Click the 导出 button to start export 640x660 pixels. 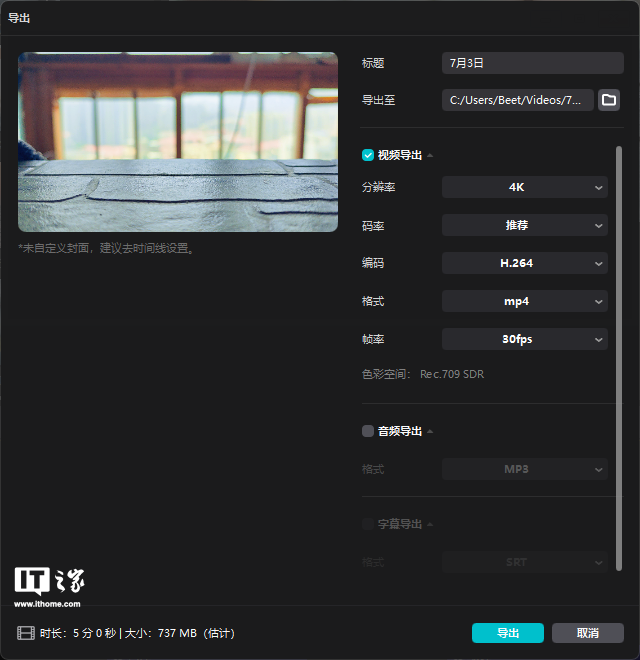point(507,633)
